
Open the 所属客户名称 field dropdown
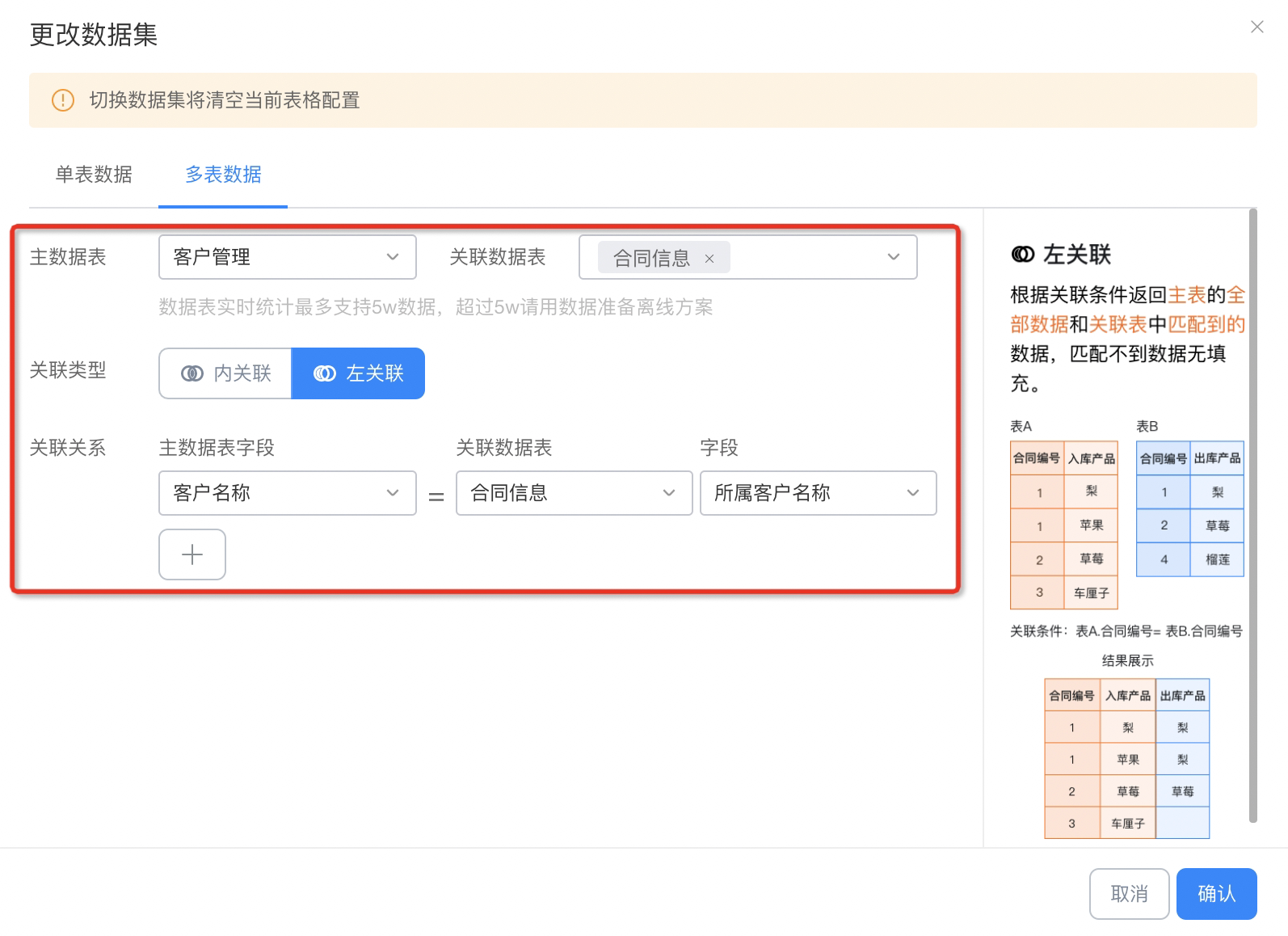tap(819, 493)
